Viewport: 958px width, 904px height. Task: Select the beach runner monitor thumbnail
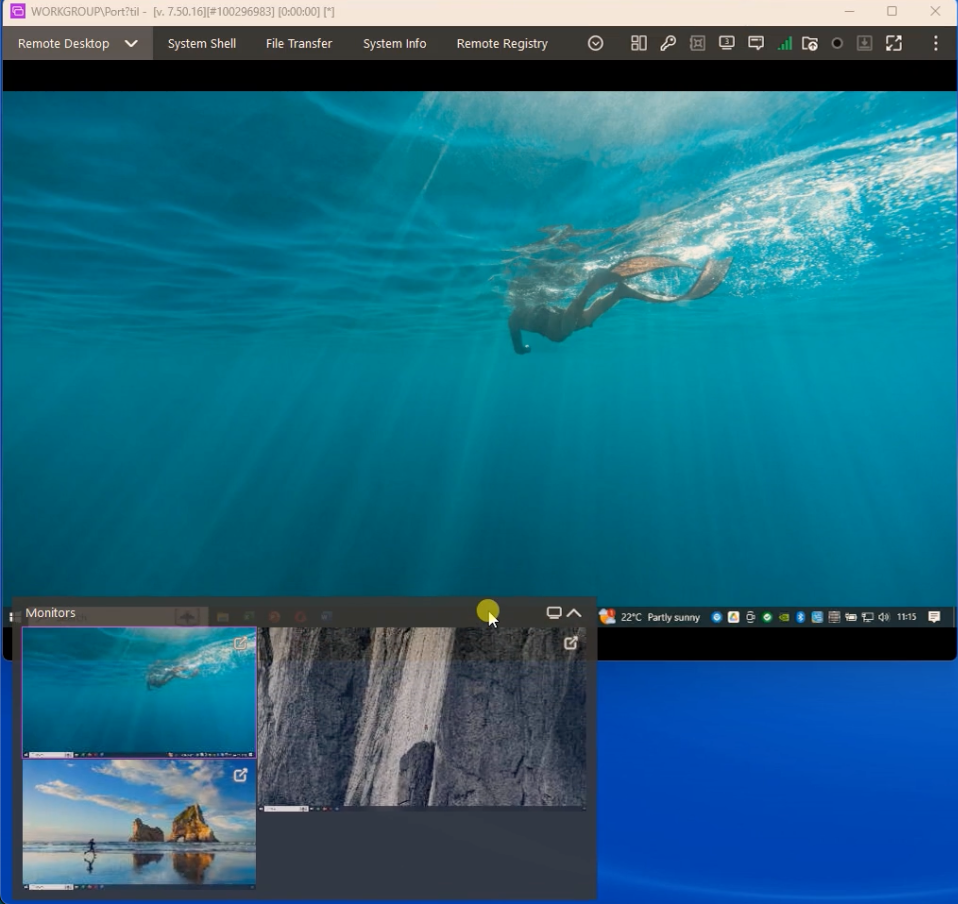[x=139, y=823]
